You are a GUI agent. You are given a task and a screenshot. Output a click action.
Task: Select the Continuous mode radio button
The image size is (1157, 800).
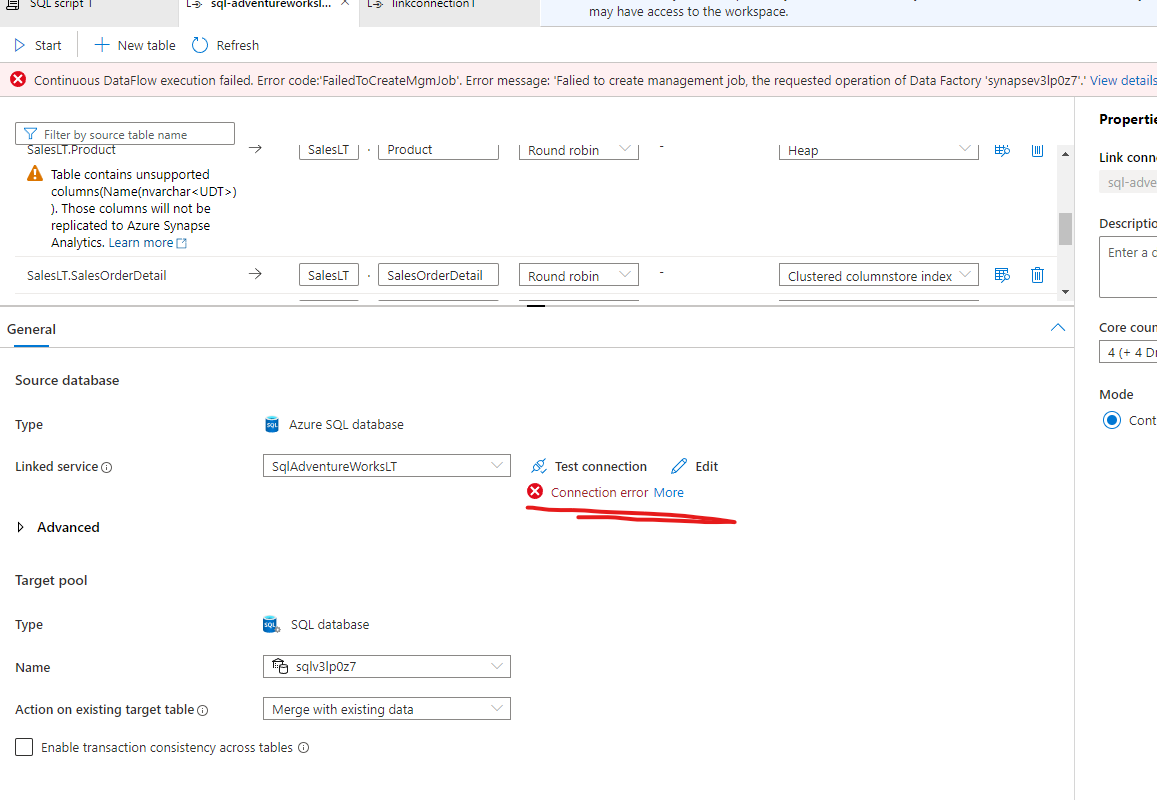click(x=1111, y=420)
